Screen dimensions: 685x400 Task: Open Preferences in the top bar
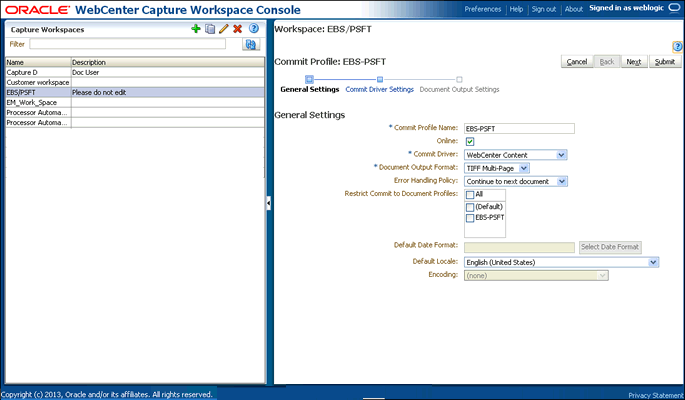point(482,9)
